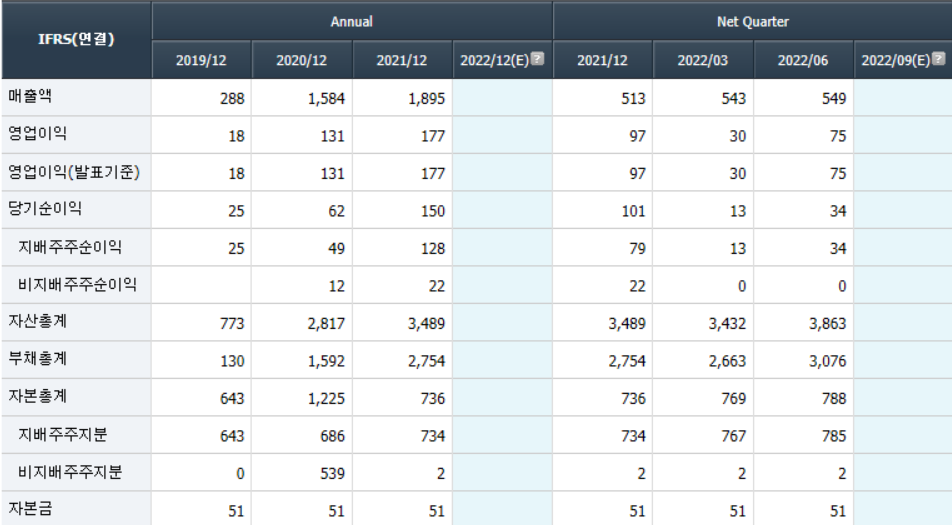Click the 매출액 value 1,895
952x525 pixels.
pos(426,98)
